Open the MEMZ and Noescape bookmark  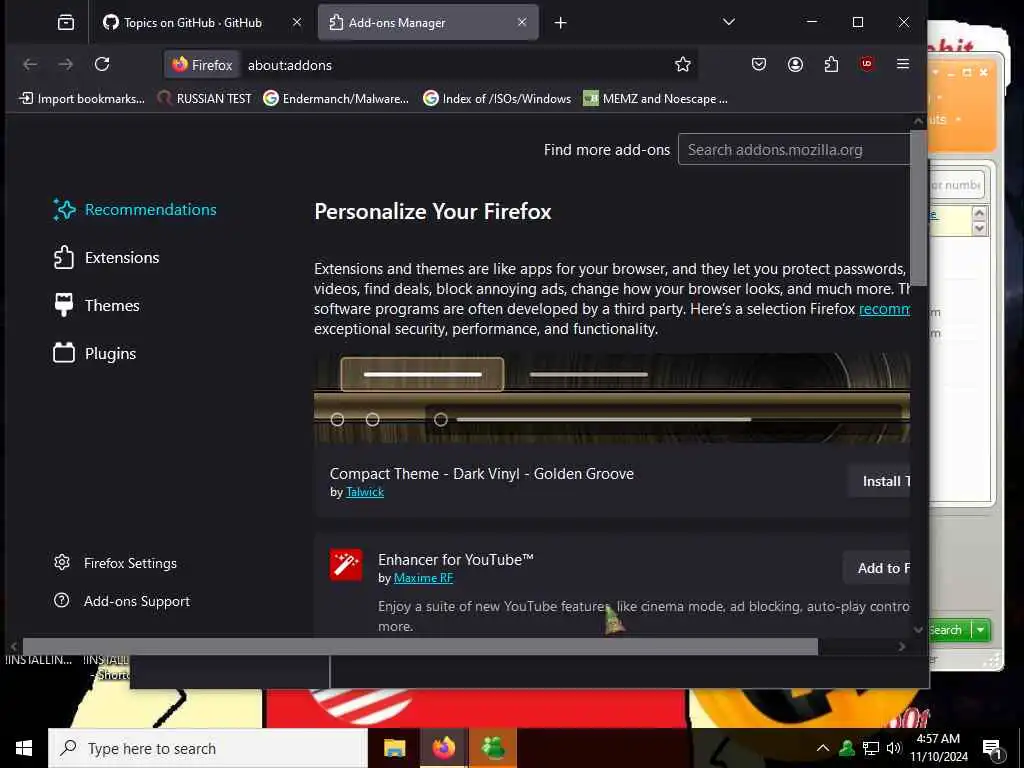coord(656,99)
